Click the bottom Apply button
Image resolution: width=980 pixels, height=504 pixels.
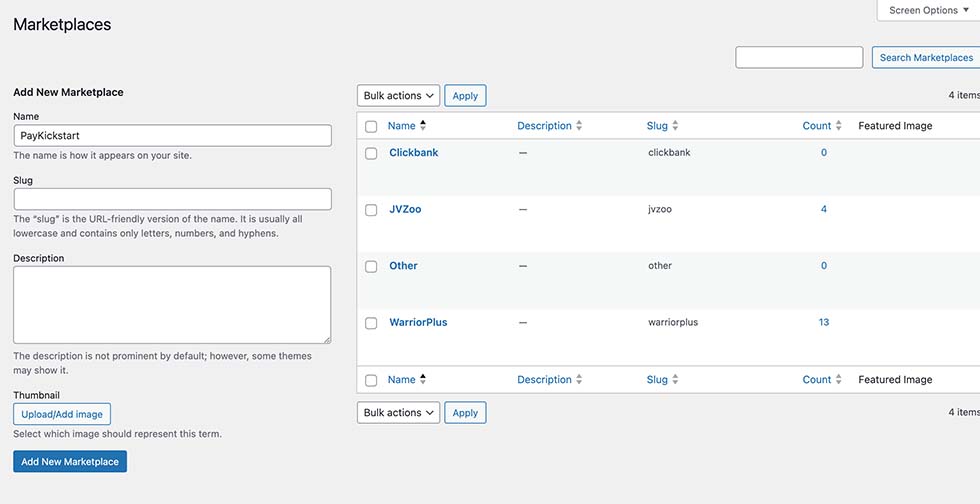click(x=465, y=413)
